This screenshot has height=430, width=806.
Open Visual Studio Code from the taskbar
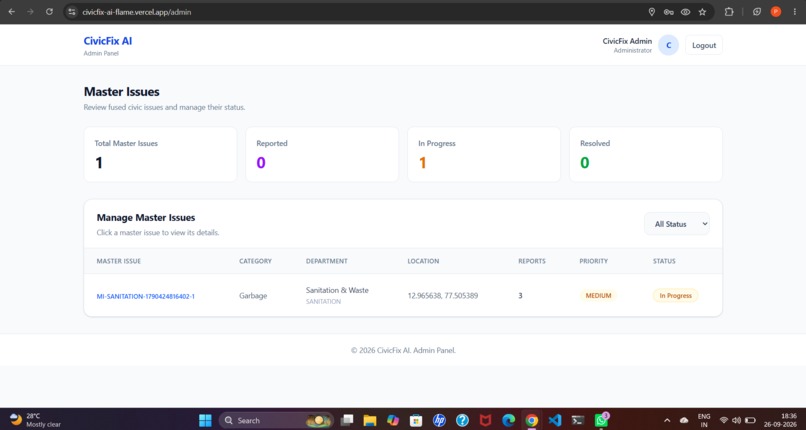[555, 420]
